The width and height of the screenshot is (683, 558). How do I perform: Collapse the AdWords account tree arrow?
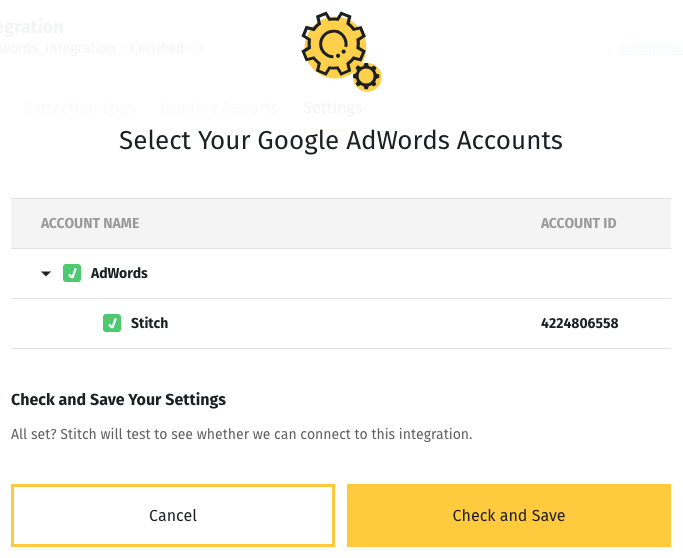(46, 274)
